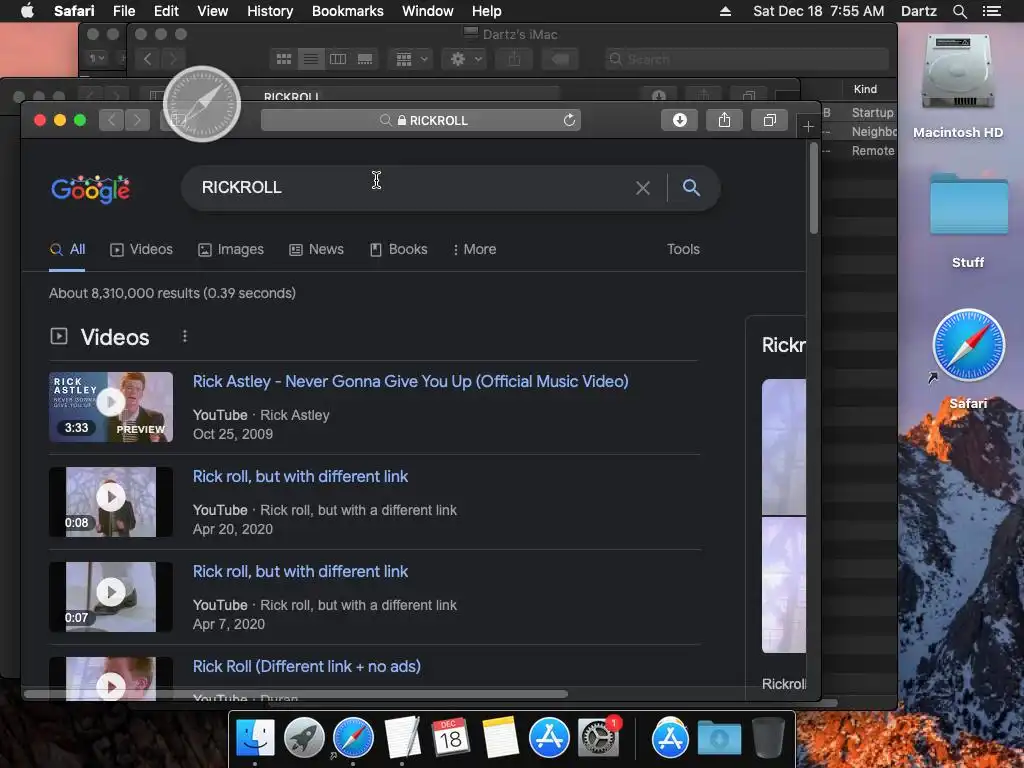Select the All results tab
1024x768 pixels.
point(67,249)
